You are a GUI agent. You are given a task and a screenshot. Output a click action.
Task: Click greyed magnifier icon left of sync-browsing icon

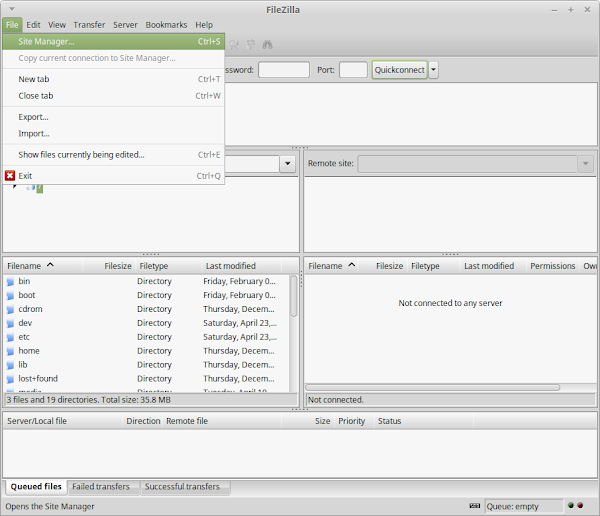[233, 45]
